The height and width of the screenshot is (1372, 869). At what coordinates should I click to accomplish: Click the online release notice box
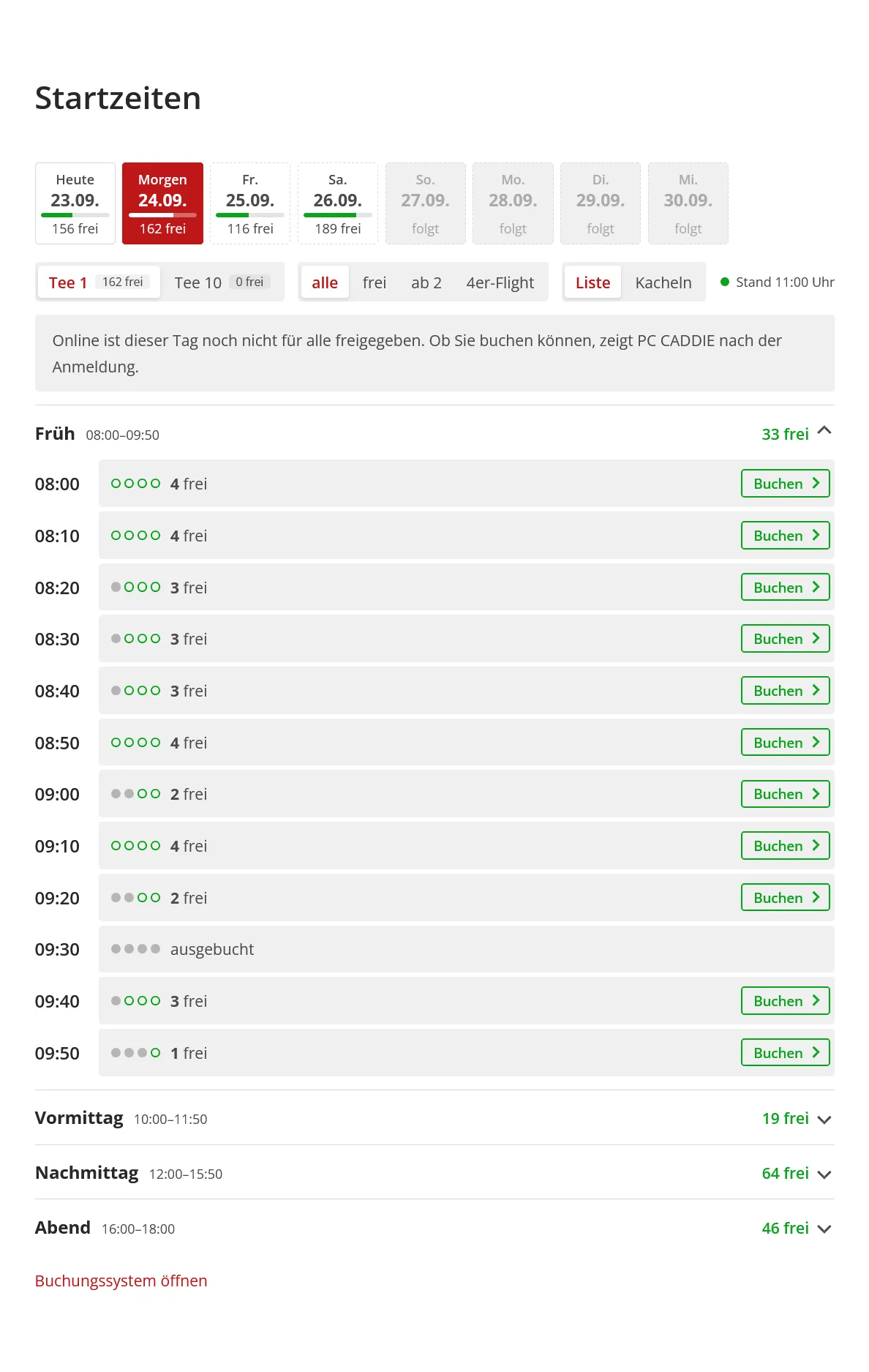pos(434,353)
